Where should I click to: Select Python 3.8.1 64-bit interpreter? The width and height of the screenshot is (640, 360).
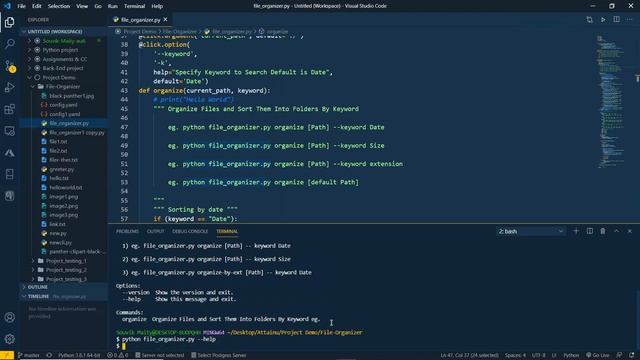(x=79, y=355)
